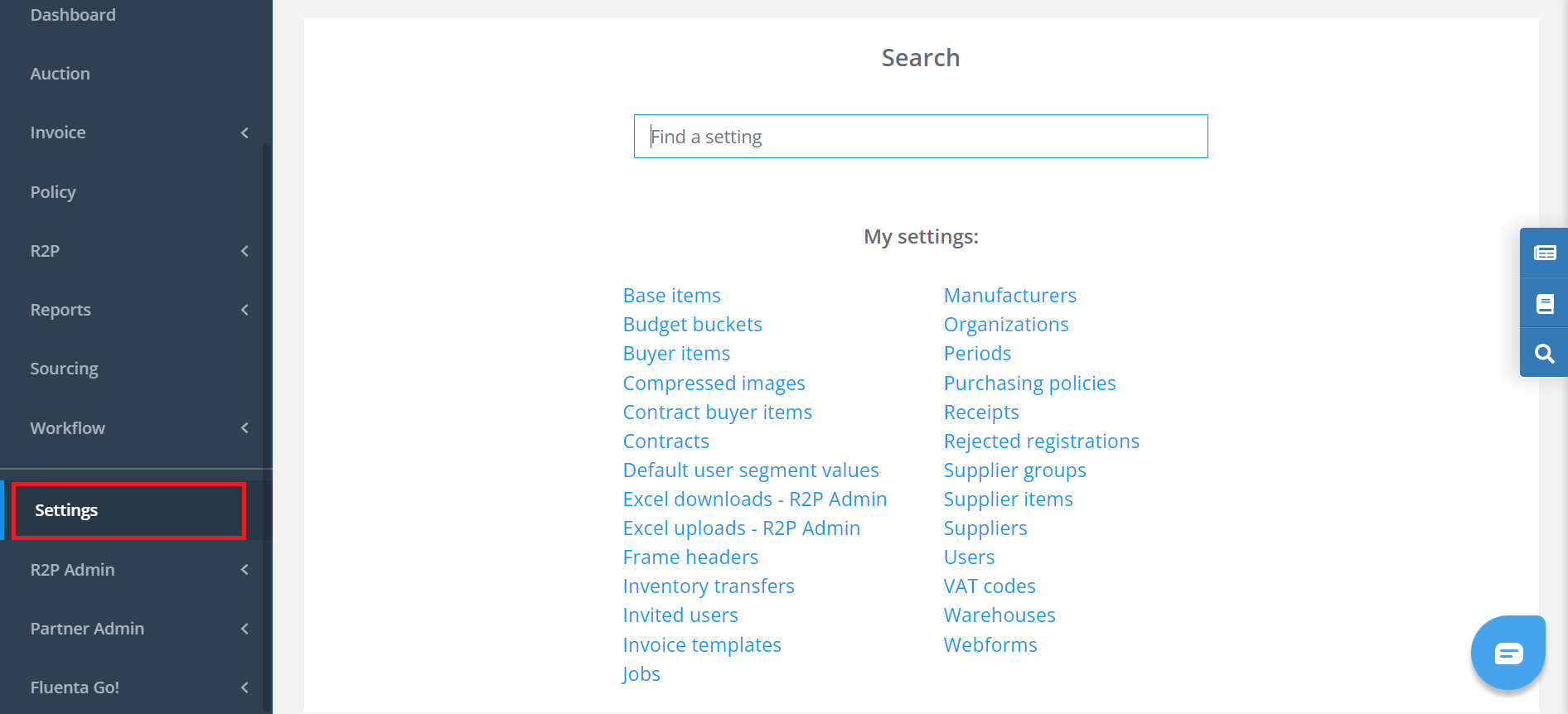Open the VAT codes setting
This screenshot has height=714, width=1568.
click(990, 586)
